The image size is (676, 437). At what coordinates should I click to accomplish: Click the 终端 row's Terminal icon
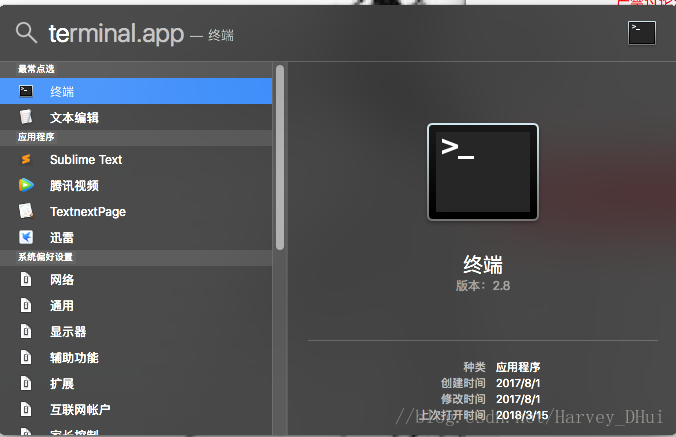[26, 91]
